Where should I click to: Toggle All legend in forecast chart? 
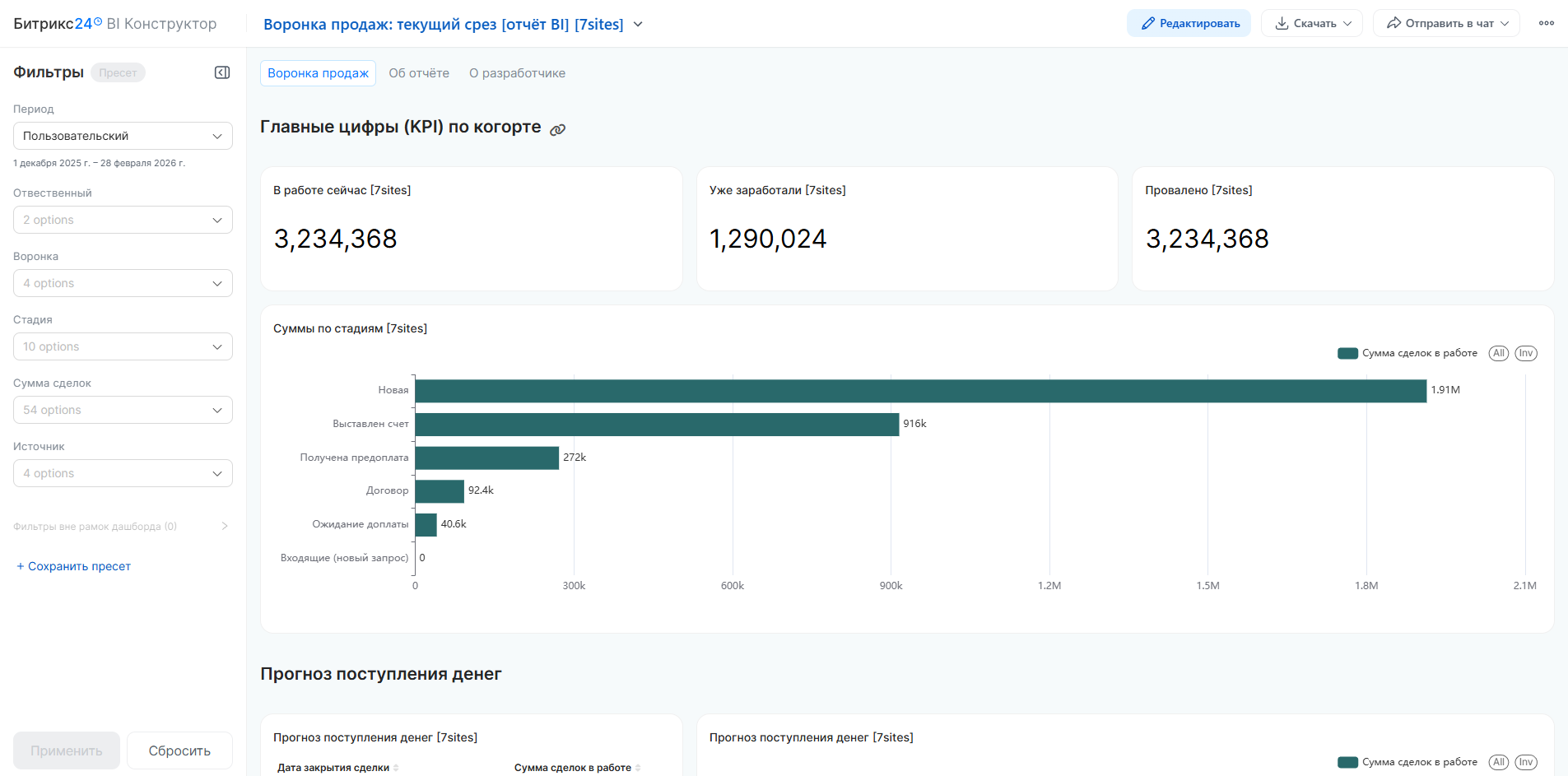[1498, 762]
